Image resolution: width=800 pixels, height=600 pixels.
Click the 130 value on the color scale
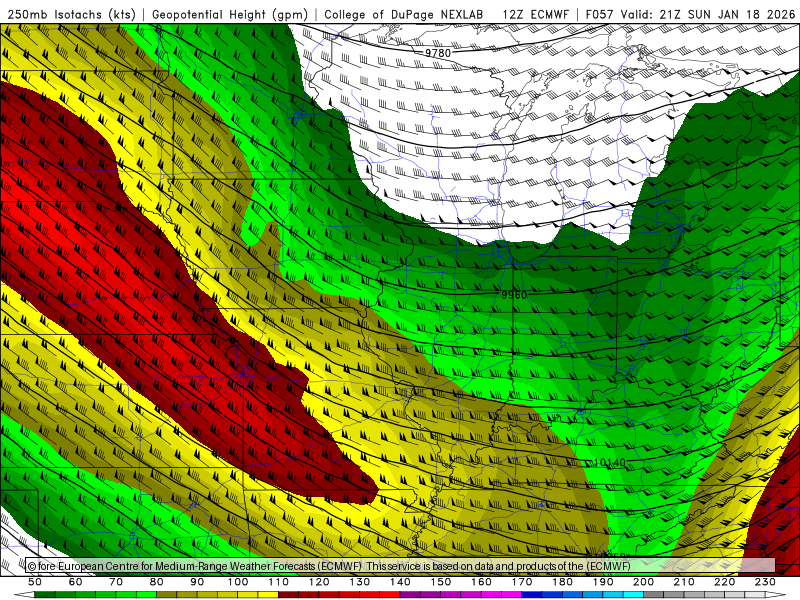360,582
